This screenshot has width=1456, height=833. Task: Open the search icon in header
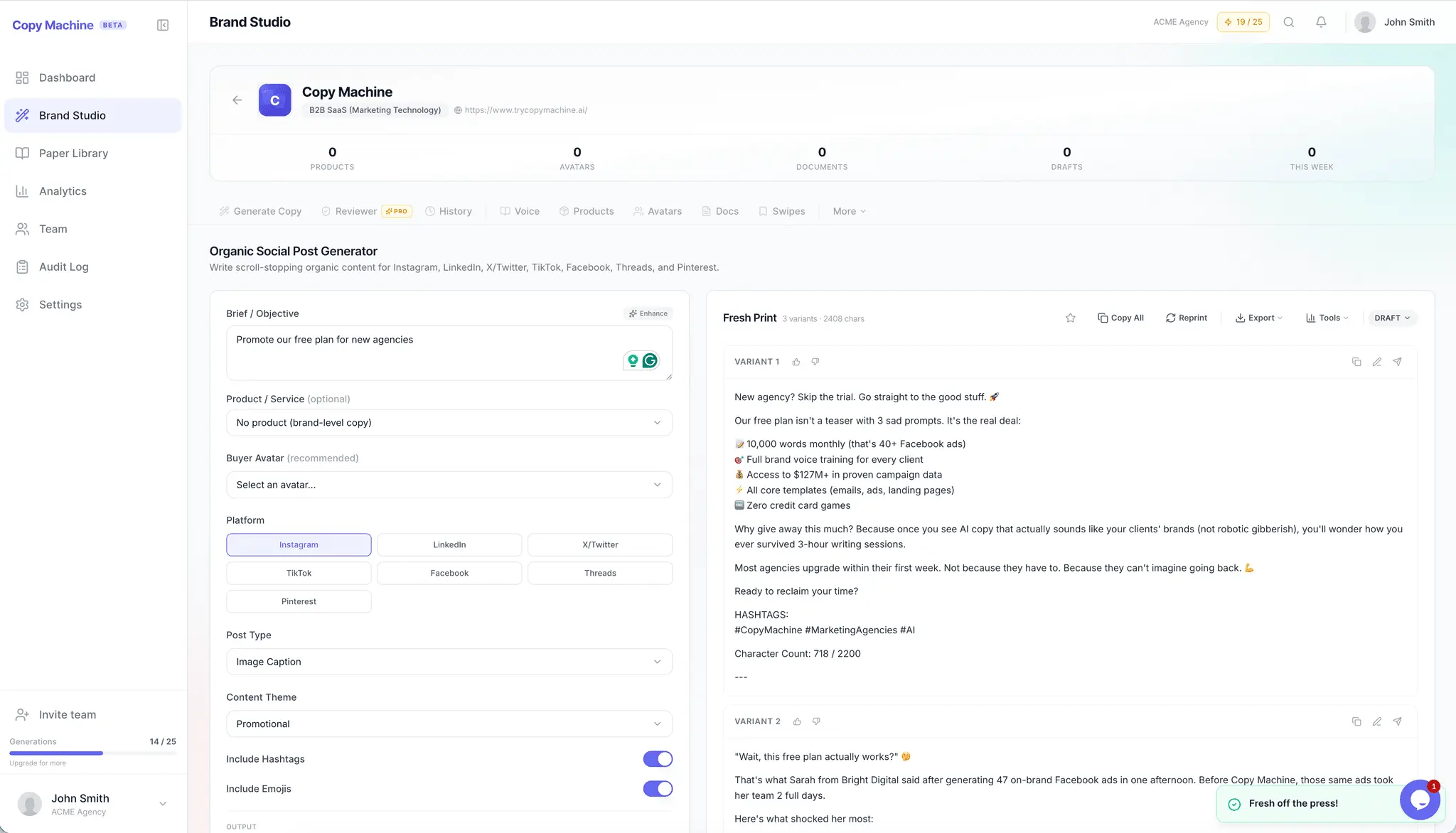(x=1288, y=22)
